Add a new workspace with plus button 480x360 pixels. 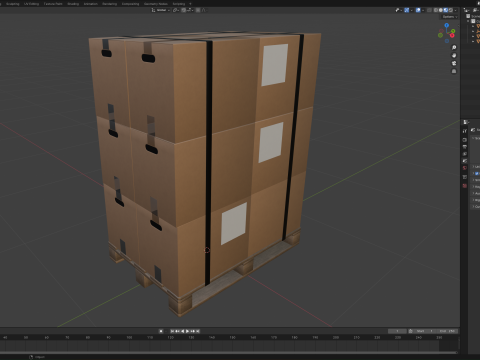[x=190, y=4]
